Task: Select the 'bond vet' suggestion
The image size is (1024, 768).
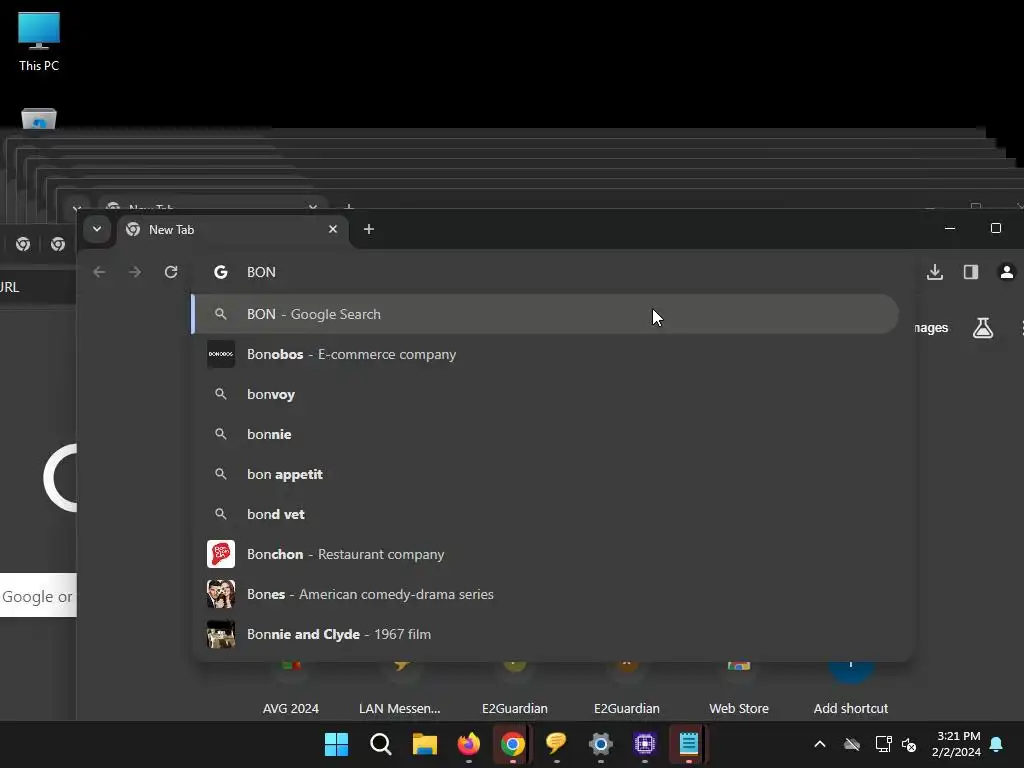Action: (x=545, y=514)
